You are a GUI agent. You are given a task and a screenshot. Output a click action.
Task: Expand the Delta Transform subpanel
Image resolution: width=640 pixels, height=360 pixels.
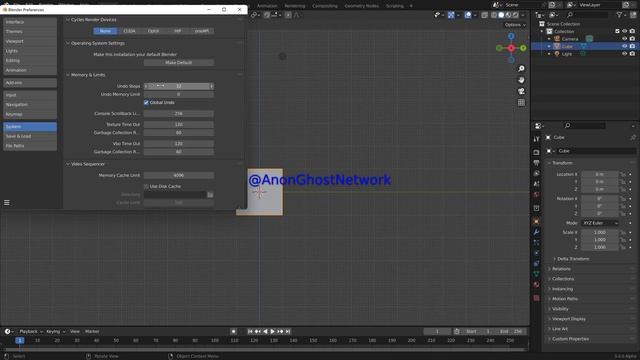(573, 259)
